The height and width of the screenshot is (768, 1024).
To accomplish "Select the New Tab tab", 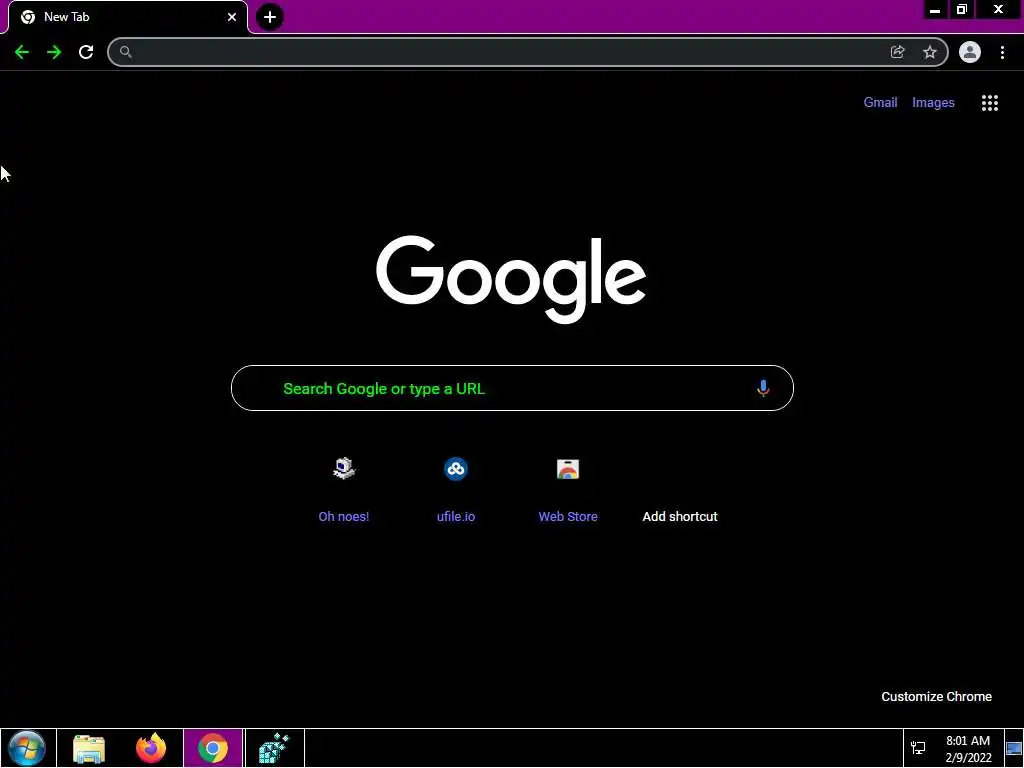I will pos(128,17).
